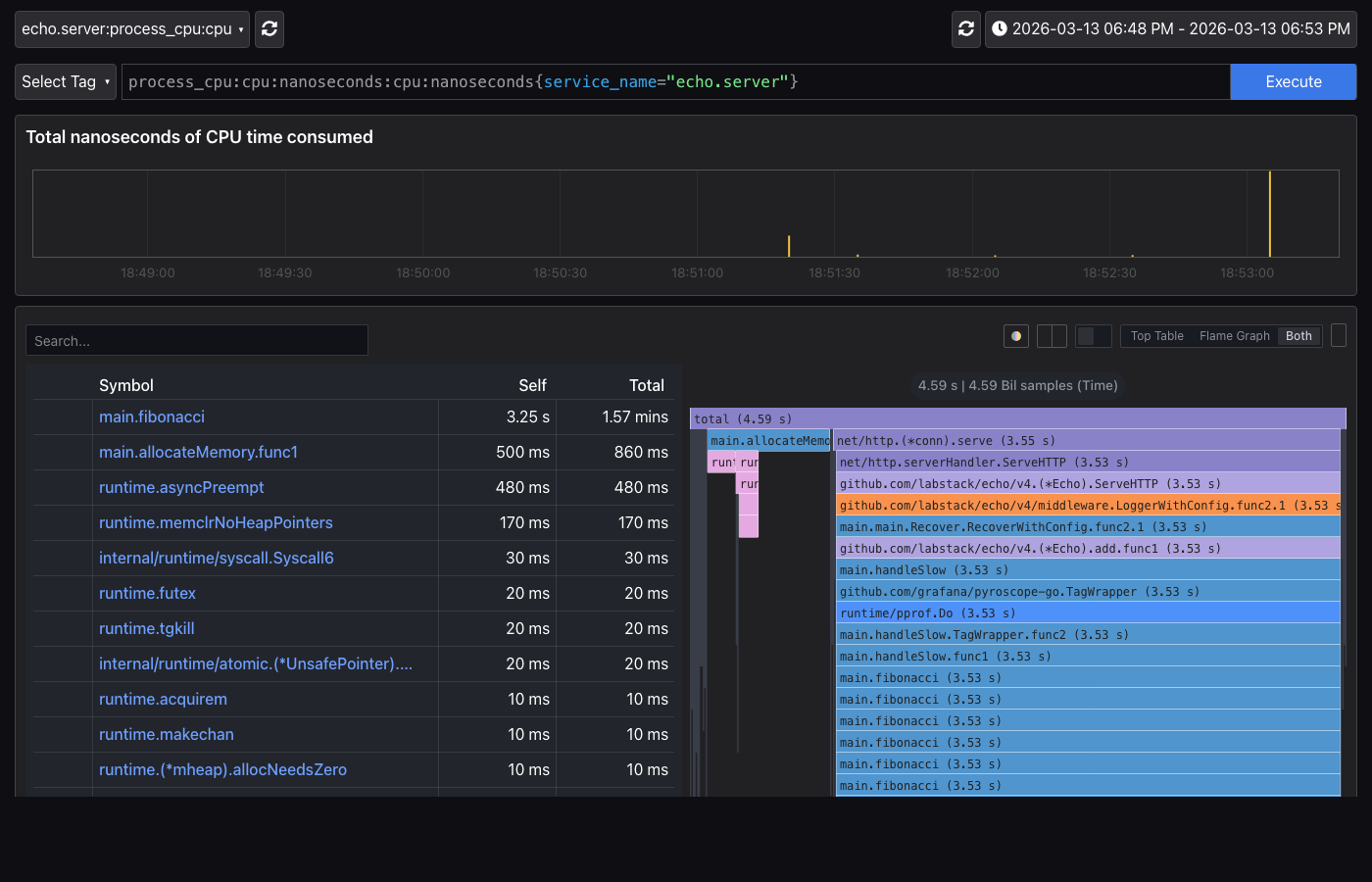Refresh the profile type list beside the selector
This screenshot has width=1372, height=882.
pyautogui.click(x=269, y=28)
